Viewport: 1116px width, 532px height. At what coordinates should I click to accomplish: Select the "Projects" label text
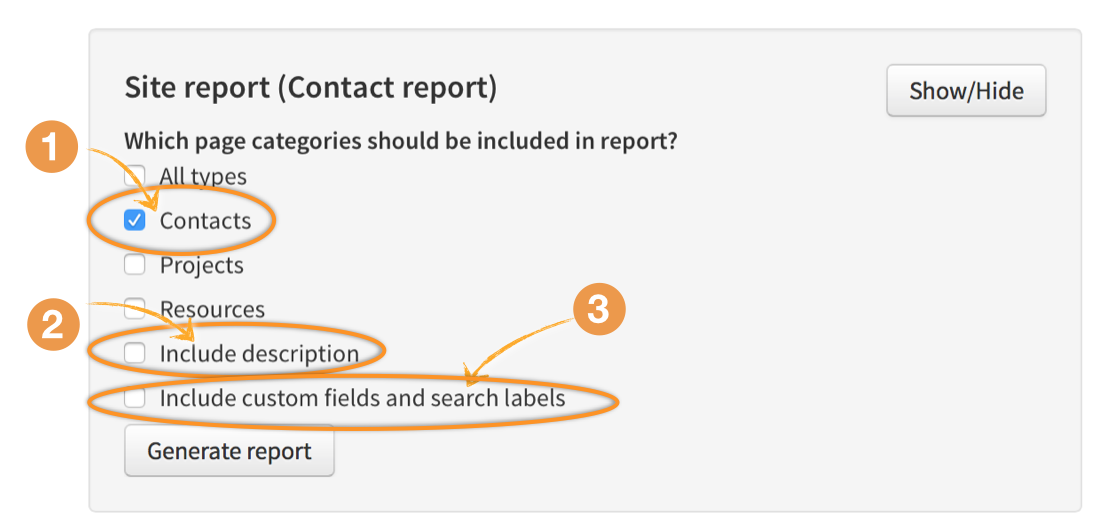201,265
